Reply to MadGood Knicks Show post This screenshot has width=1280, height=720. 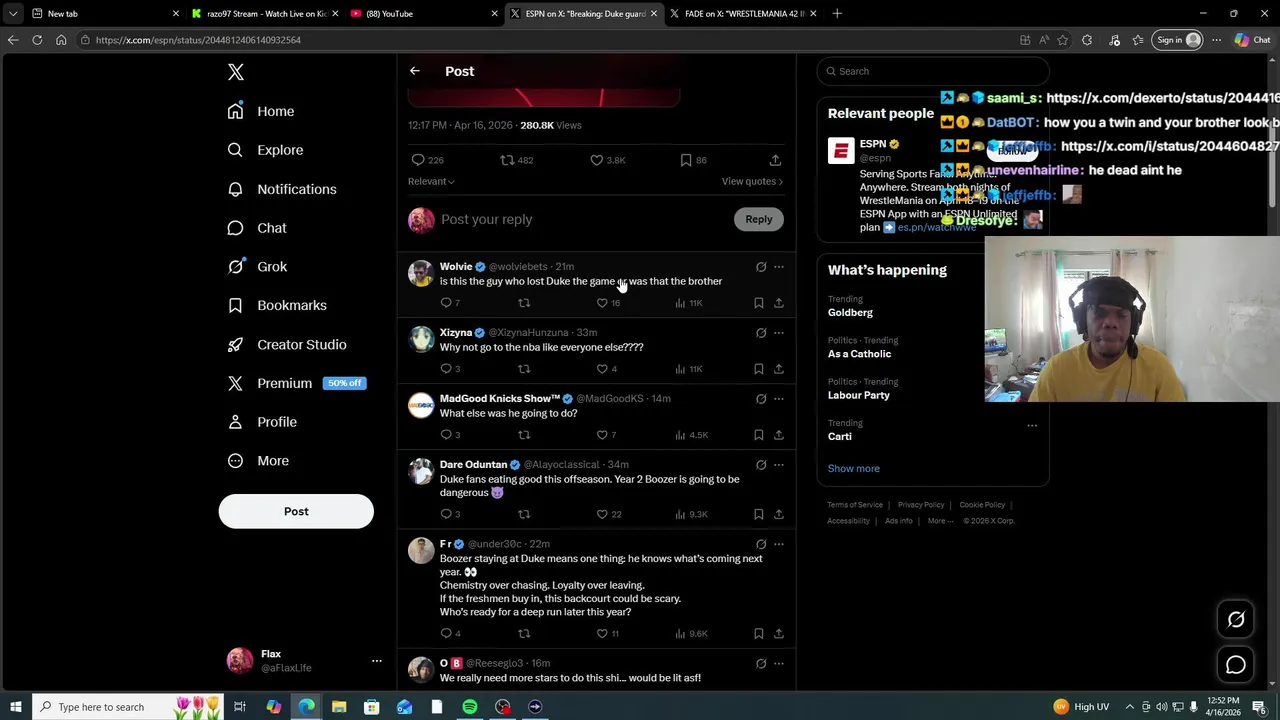446,435
